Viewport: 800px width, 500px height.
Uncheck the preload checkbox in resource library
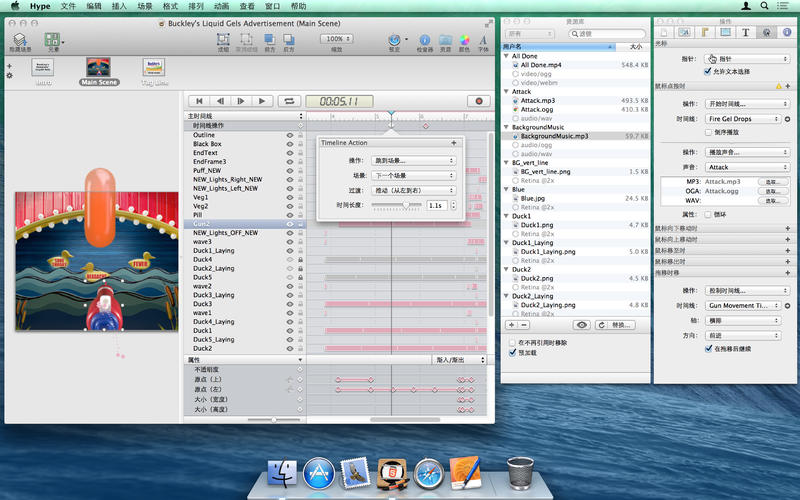511,352
